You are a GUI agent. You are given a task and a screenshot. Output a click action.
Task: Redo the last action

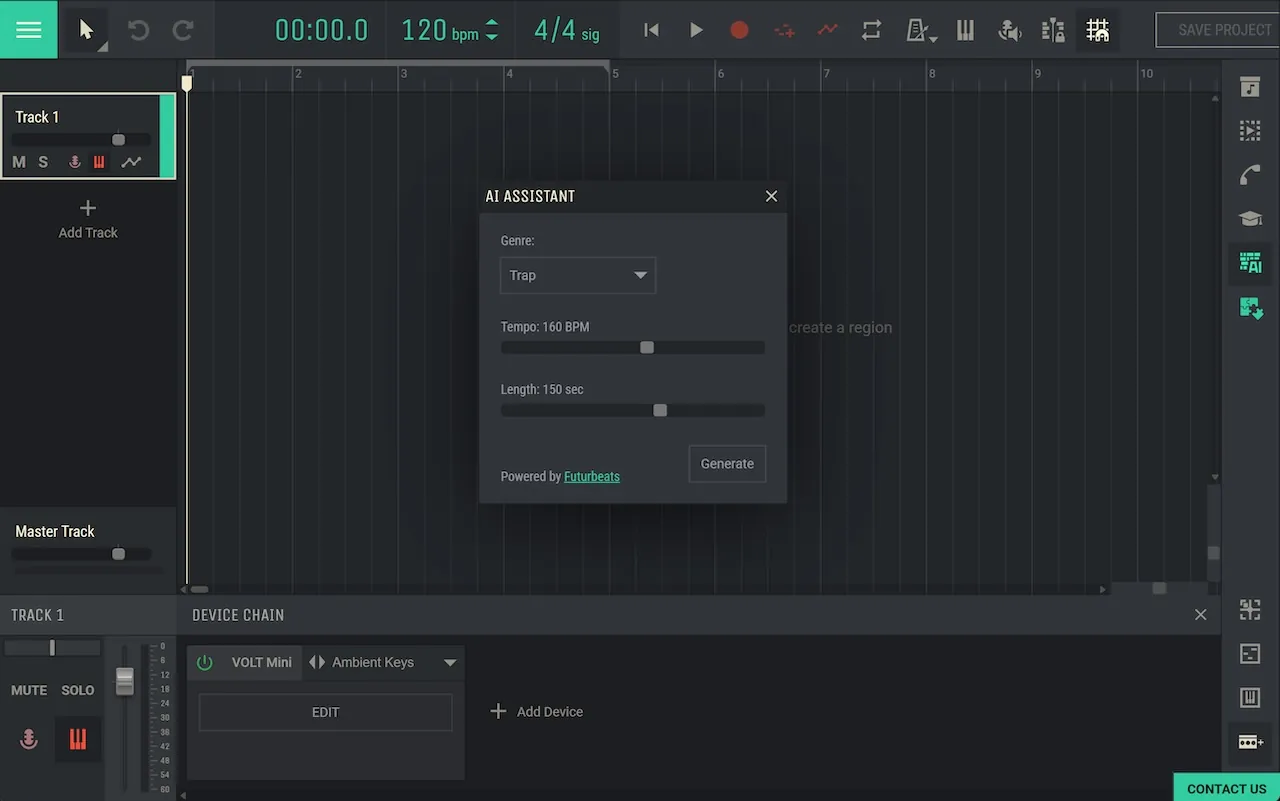182,30
